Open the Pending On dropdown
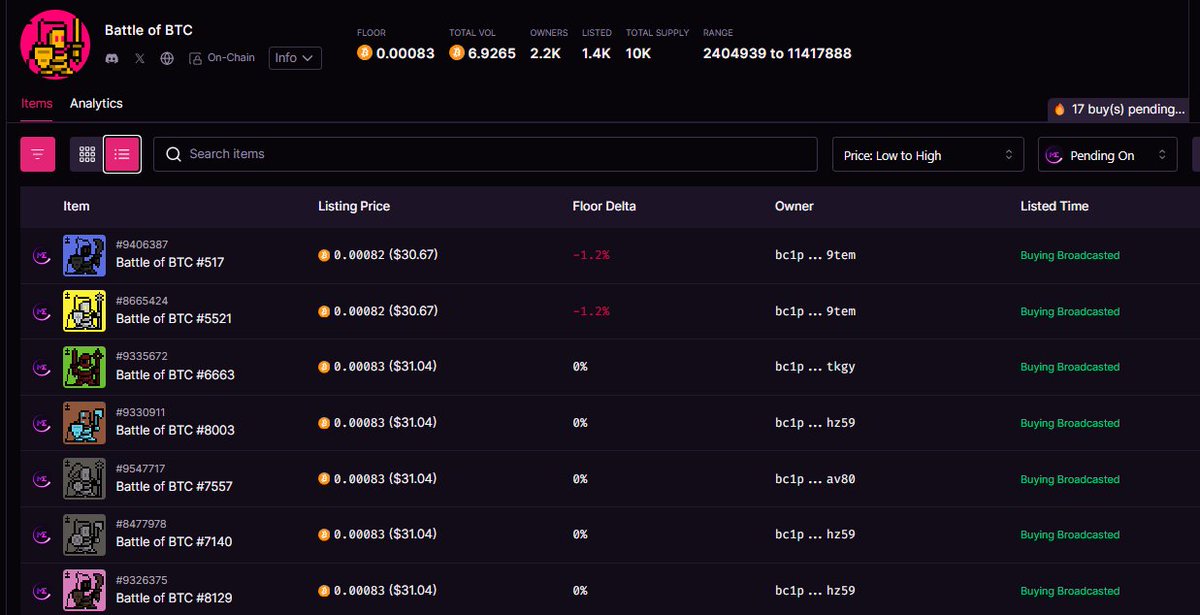 1107,155
